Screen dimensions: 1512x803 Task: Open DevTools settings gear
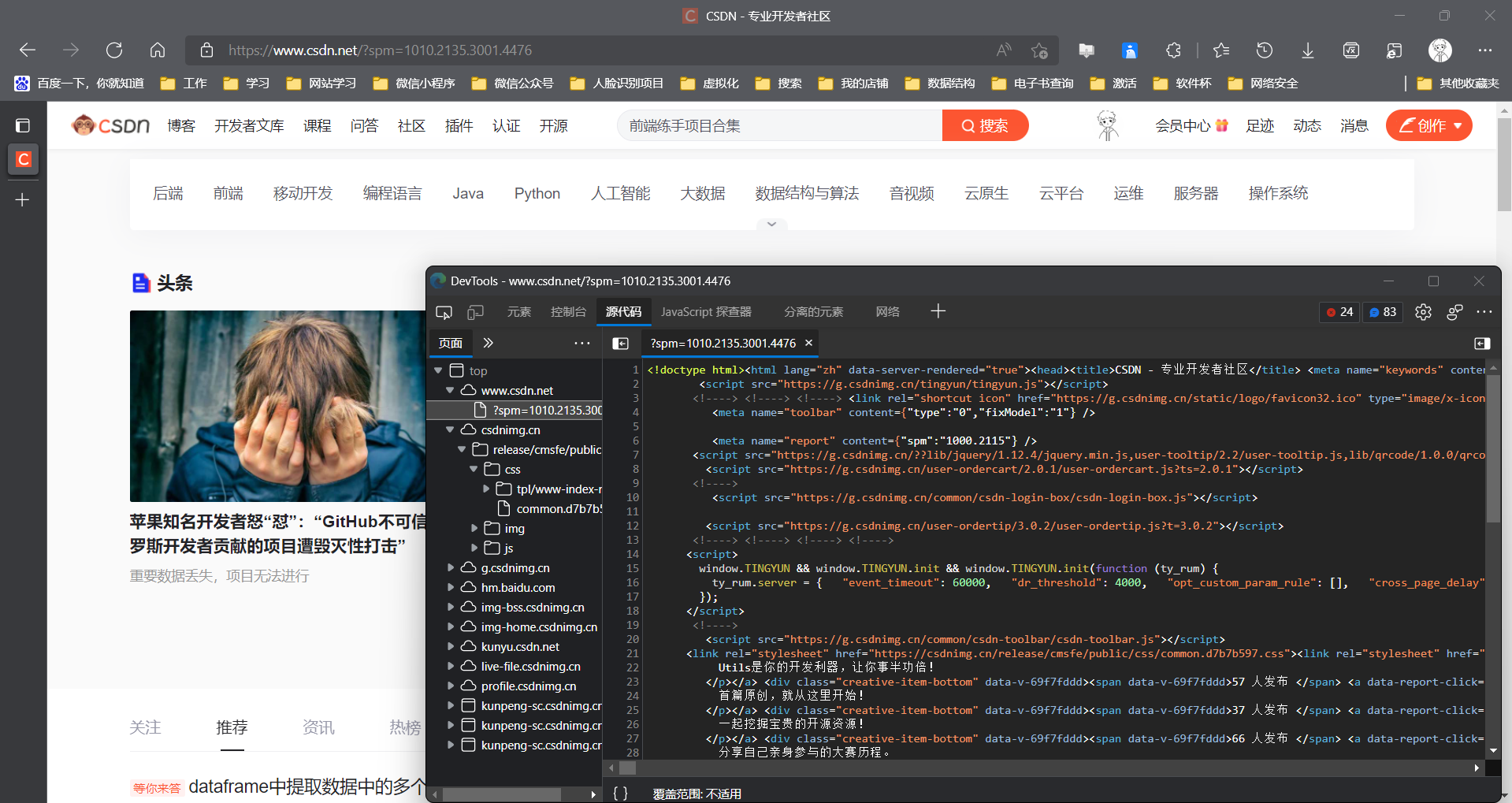coord(1423,312)
